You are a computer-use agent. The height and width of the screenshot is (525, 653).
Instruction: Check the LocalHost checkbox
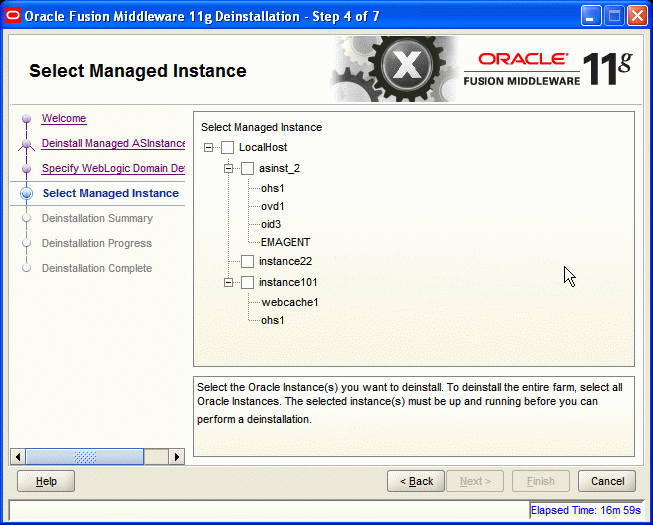pos(227,147)
